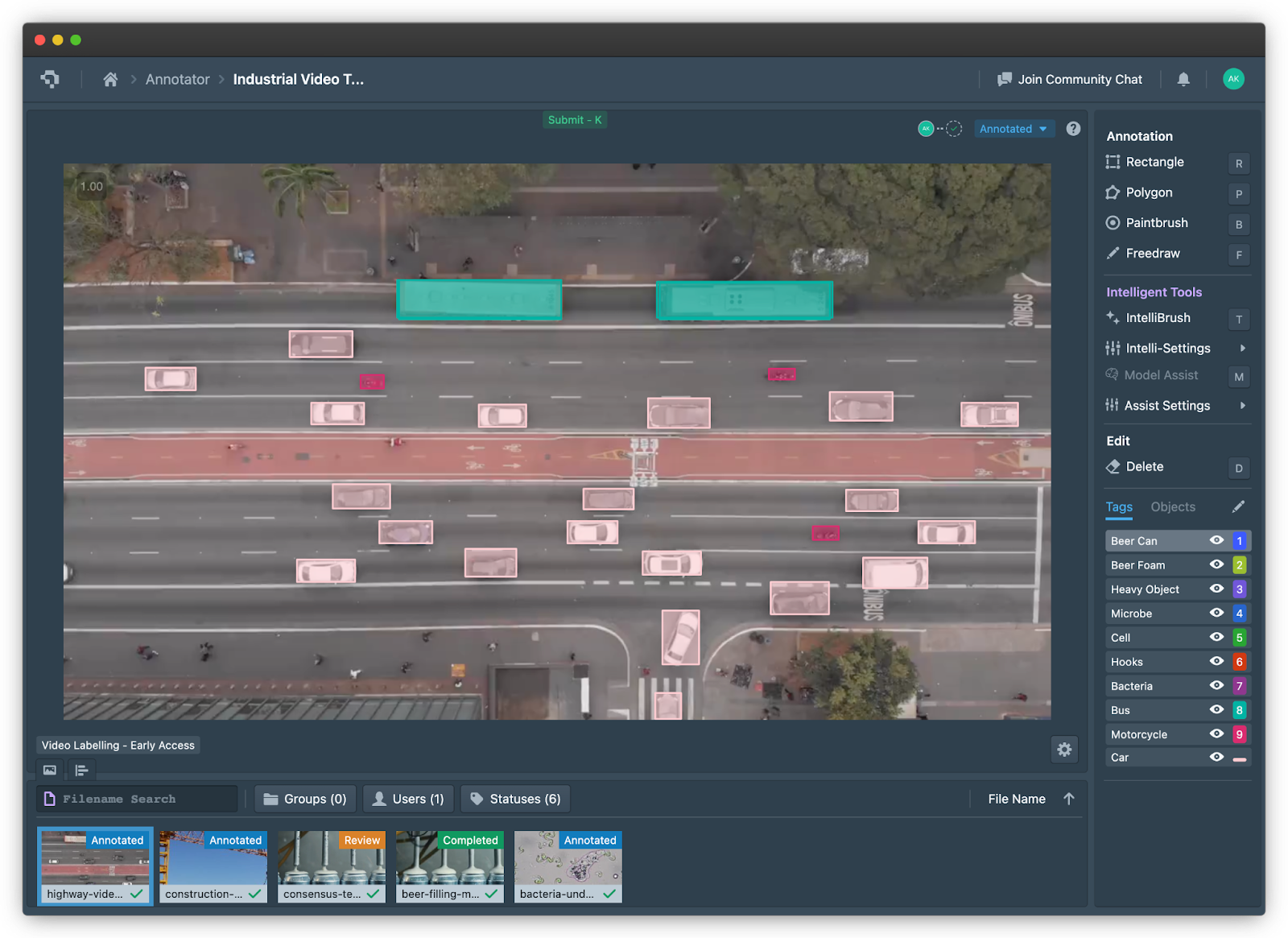The height and width of the screenshot is (938, 1288).
Task: Expand the Intelli-Settings options
Action: click(1168, 348)
